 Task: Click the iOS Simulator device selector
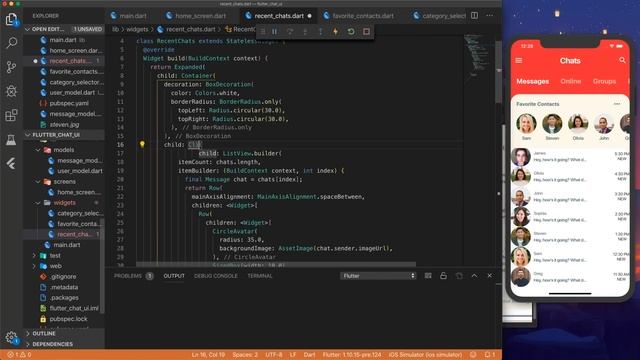(425, 355)
